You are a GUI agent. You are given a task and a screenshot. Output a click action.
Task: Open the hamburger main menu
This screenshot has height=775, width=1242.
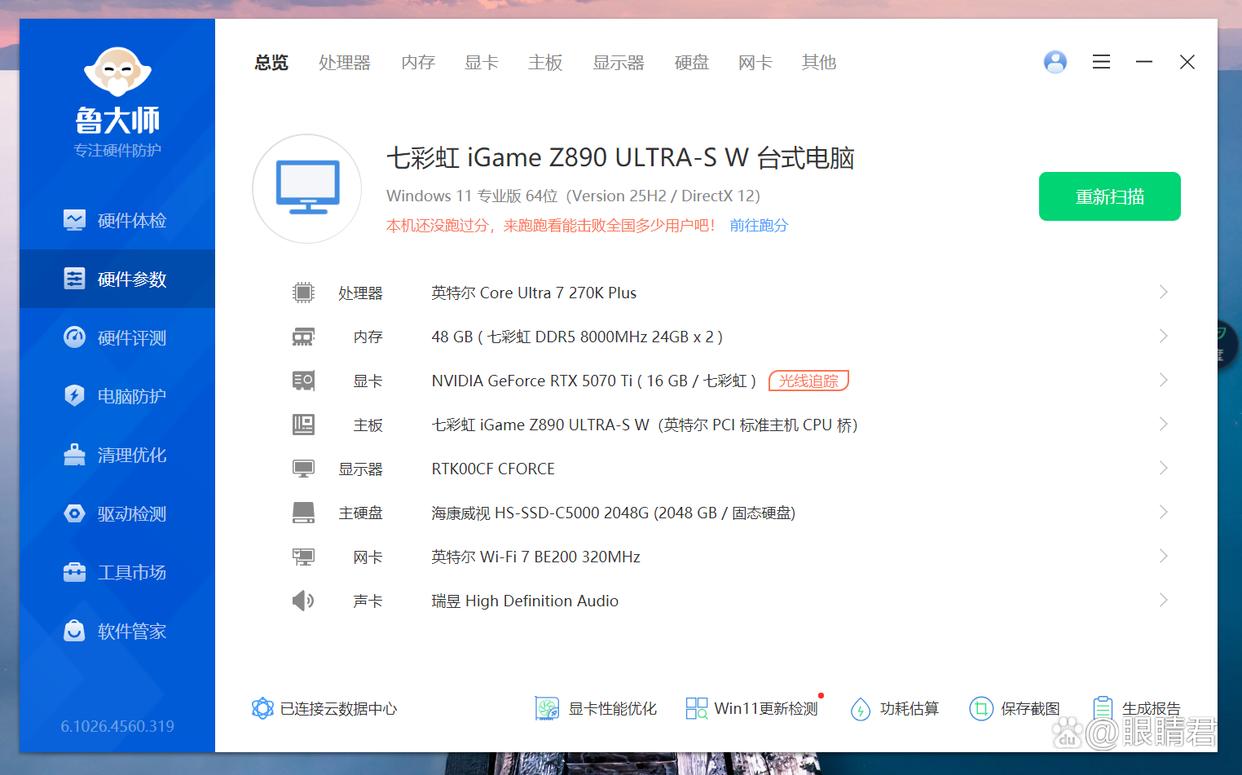point(1101,62)
